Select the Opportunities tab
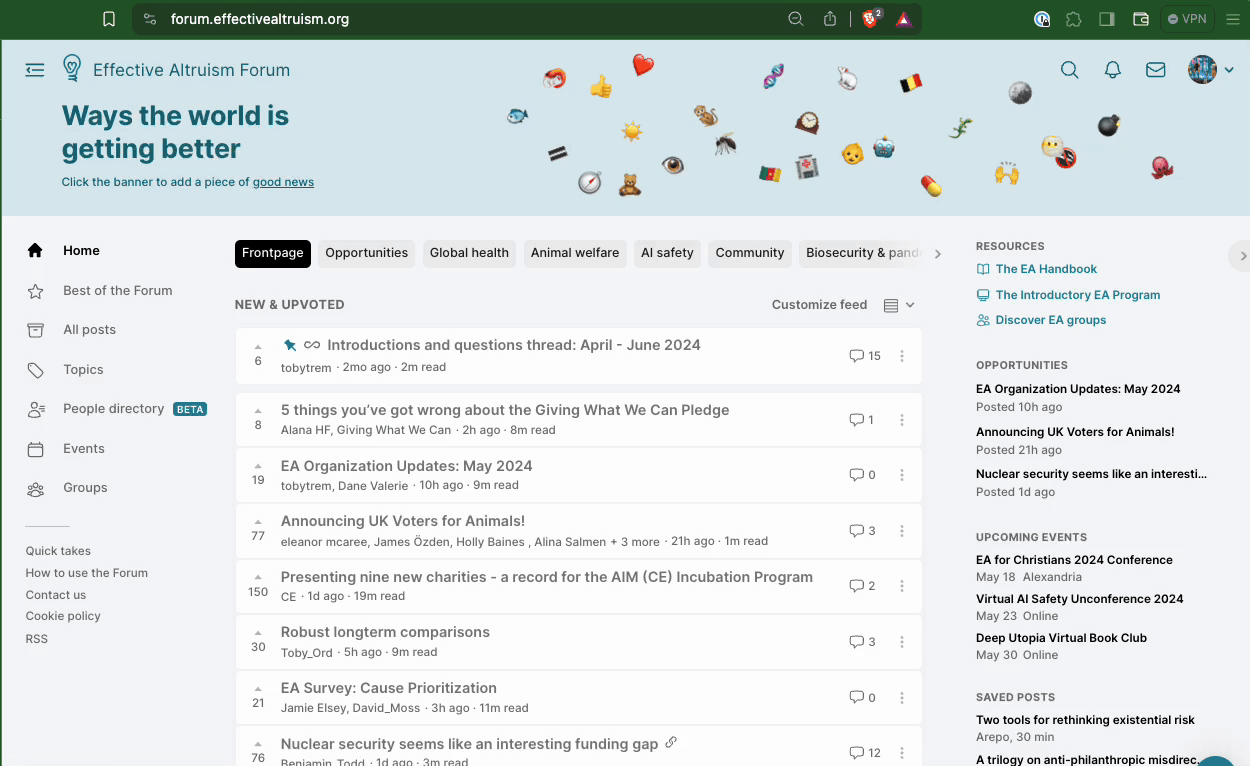The width and height of the screenshot is (1250, 766). click(x=367, y=253)
